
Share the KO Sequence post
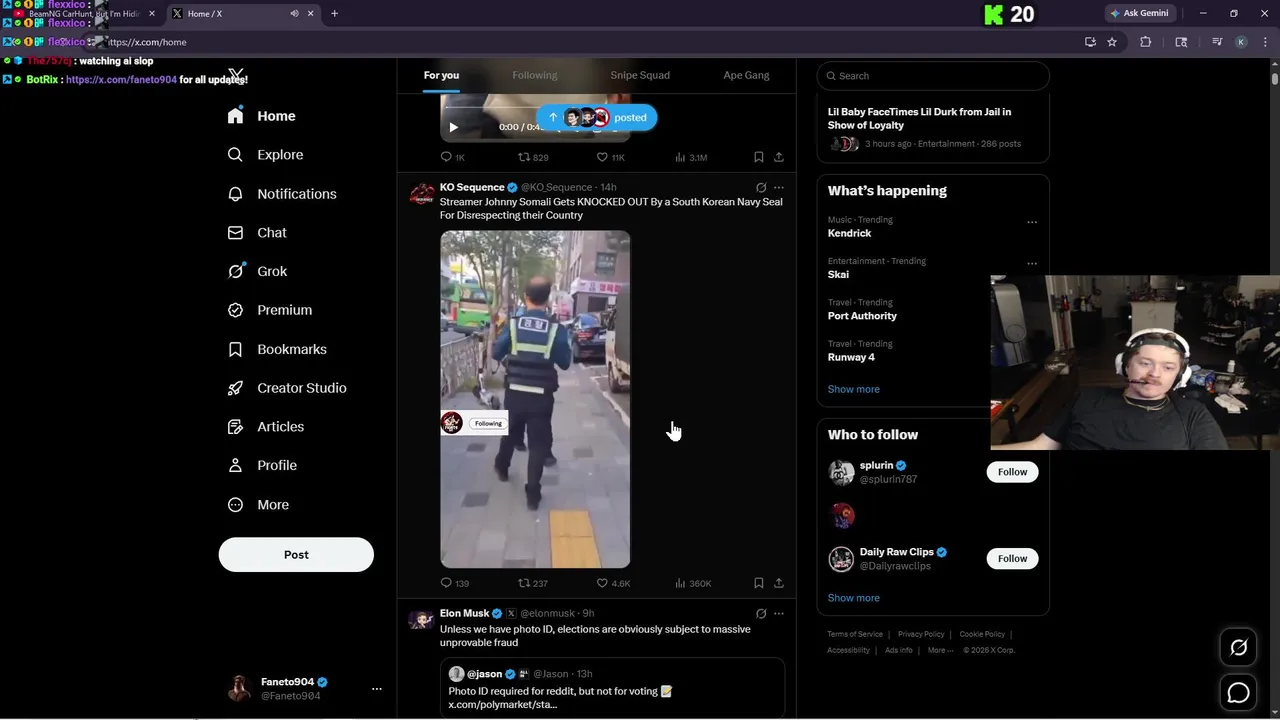click(x=779, y=583)
